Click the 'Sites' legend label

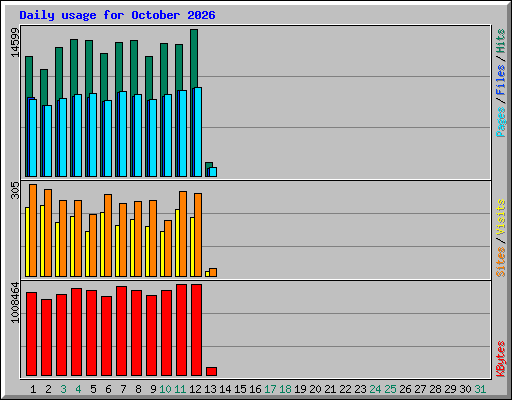pos(501,262)
